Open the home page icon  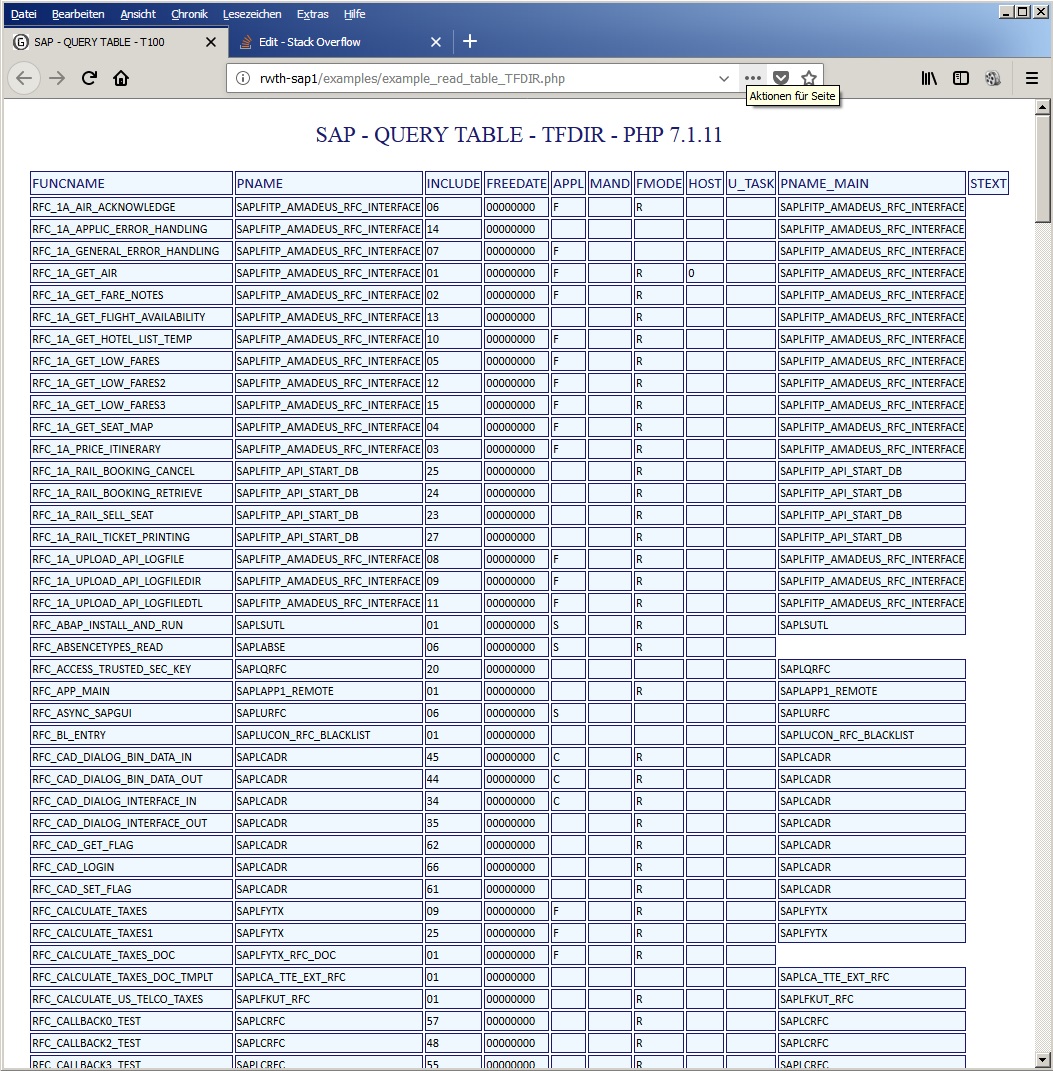[x=121, y=78]
